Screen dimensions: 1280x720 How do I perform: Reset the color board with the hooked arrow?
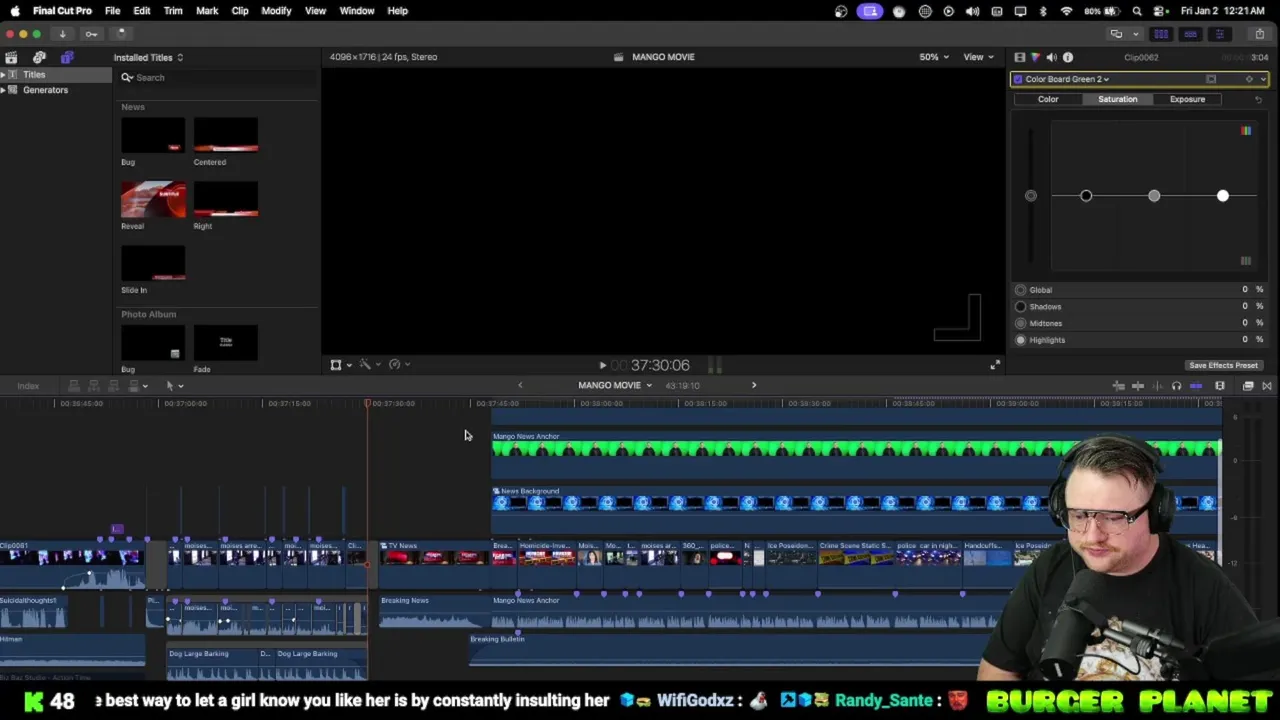(1259, 99)
